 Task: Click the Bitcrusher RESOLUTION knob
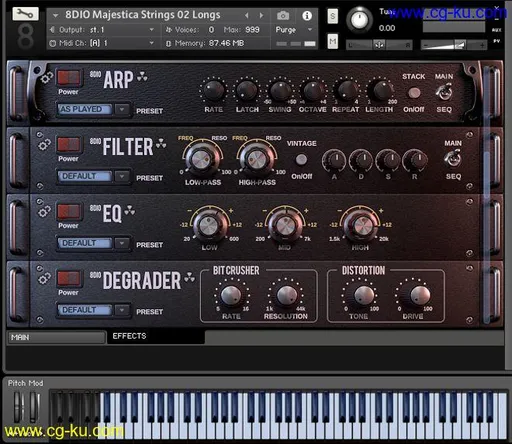click(x=287, y=295)
